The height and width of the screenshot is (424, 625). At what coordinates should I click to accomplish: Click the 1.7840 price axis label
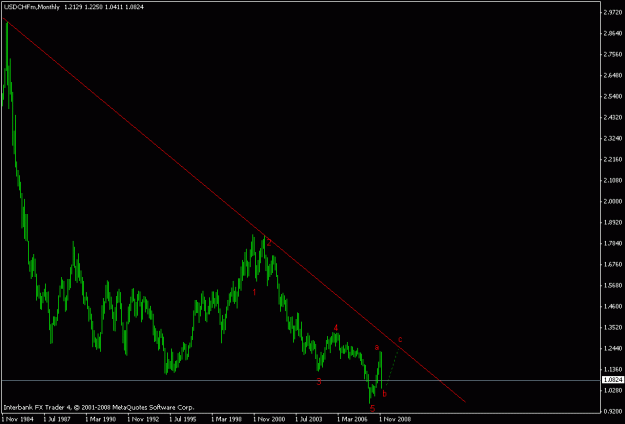pyautogui.click(x=611, y=243)
